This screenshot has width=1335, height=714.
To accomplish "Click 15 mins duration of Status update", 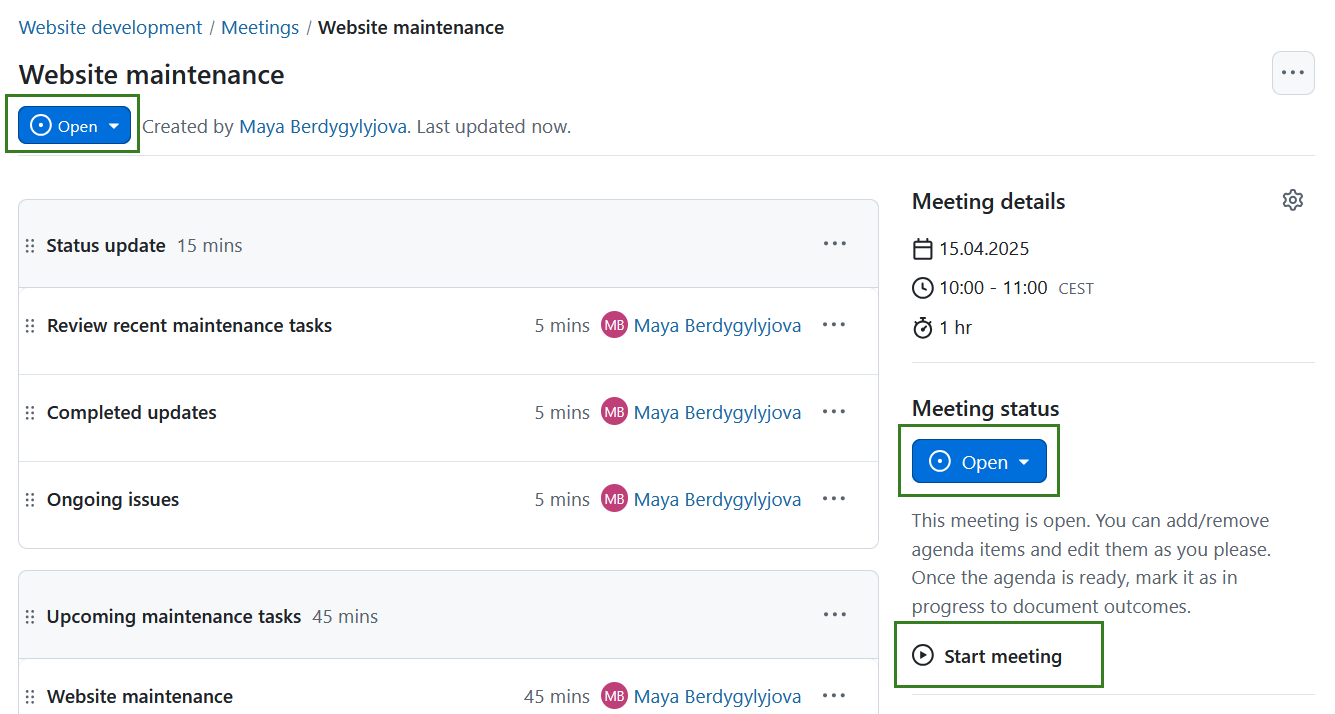I will [x=210, y=245].
